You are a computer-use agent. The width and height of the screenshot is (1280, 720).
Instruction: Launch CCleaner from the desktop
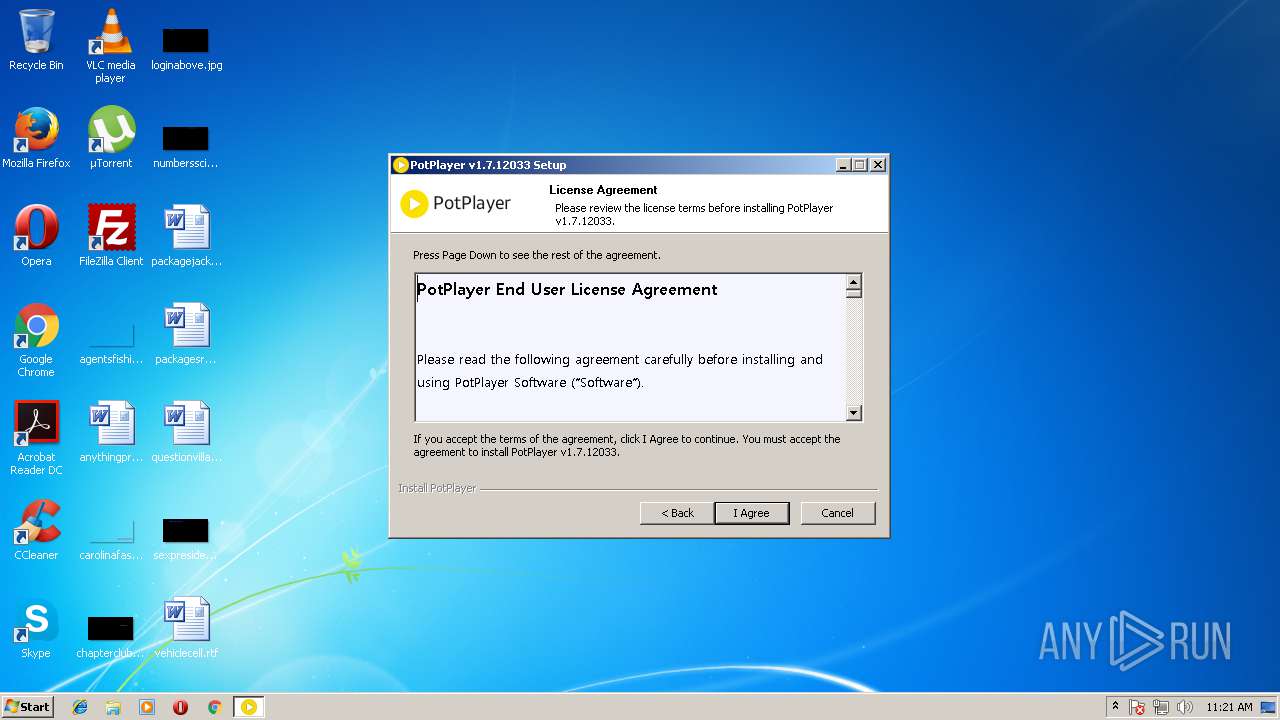(x=36, y=530)
